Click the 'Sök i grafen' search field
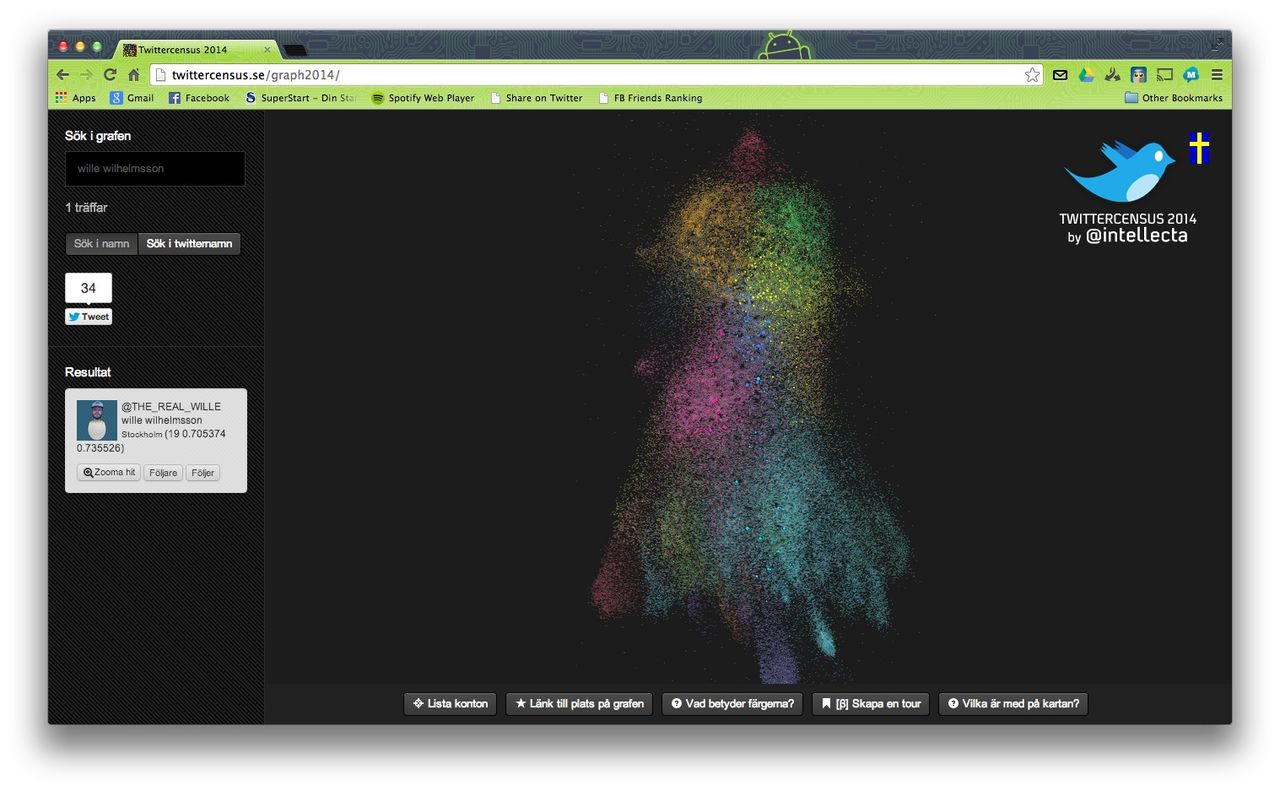1280x791 pixels. coord(155,169)
